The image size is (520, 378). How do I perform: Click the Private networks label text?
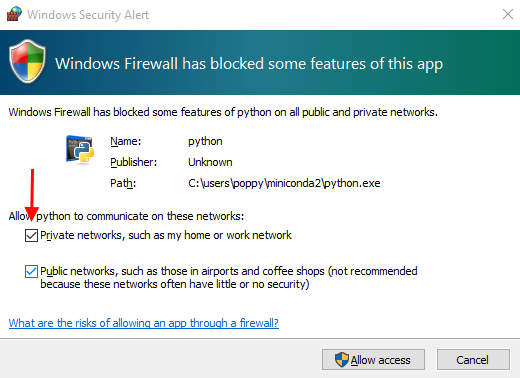[166, 235]
